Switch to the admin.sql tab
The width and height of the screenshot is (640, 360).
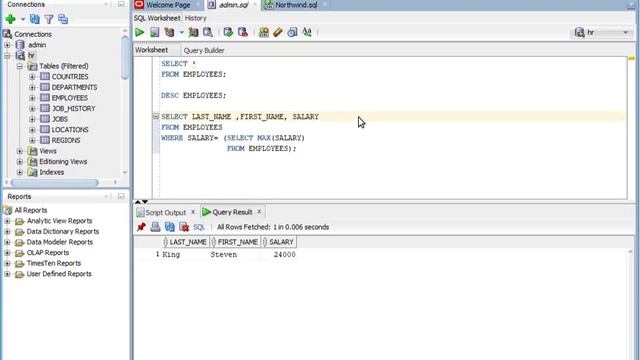[233, 5]
